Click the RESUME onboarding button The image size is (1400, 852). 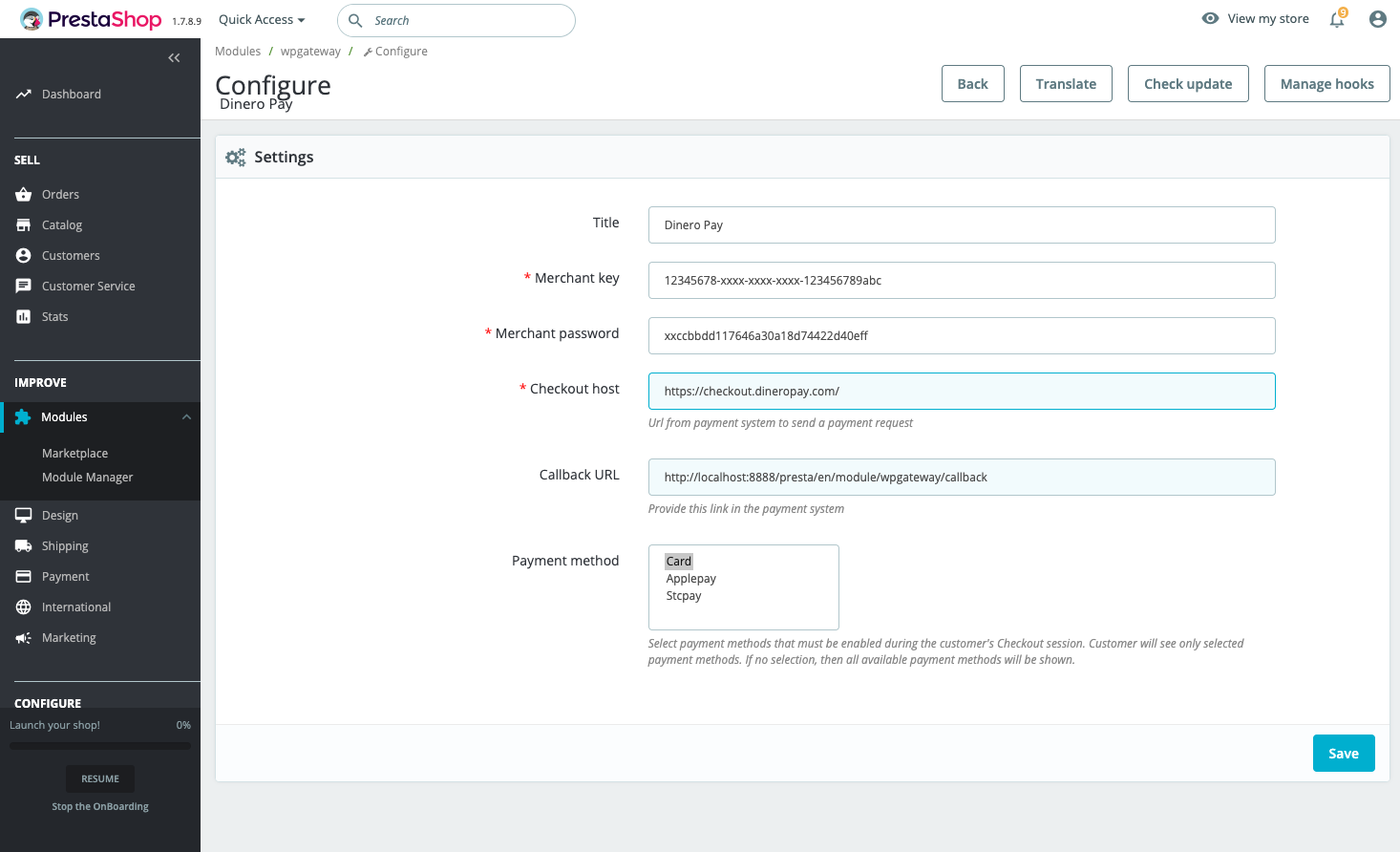[x=100, y=778]
